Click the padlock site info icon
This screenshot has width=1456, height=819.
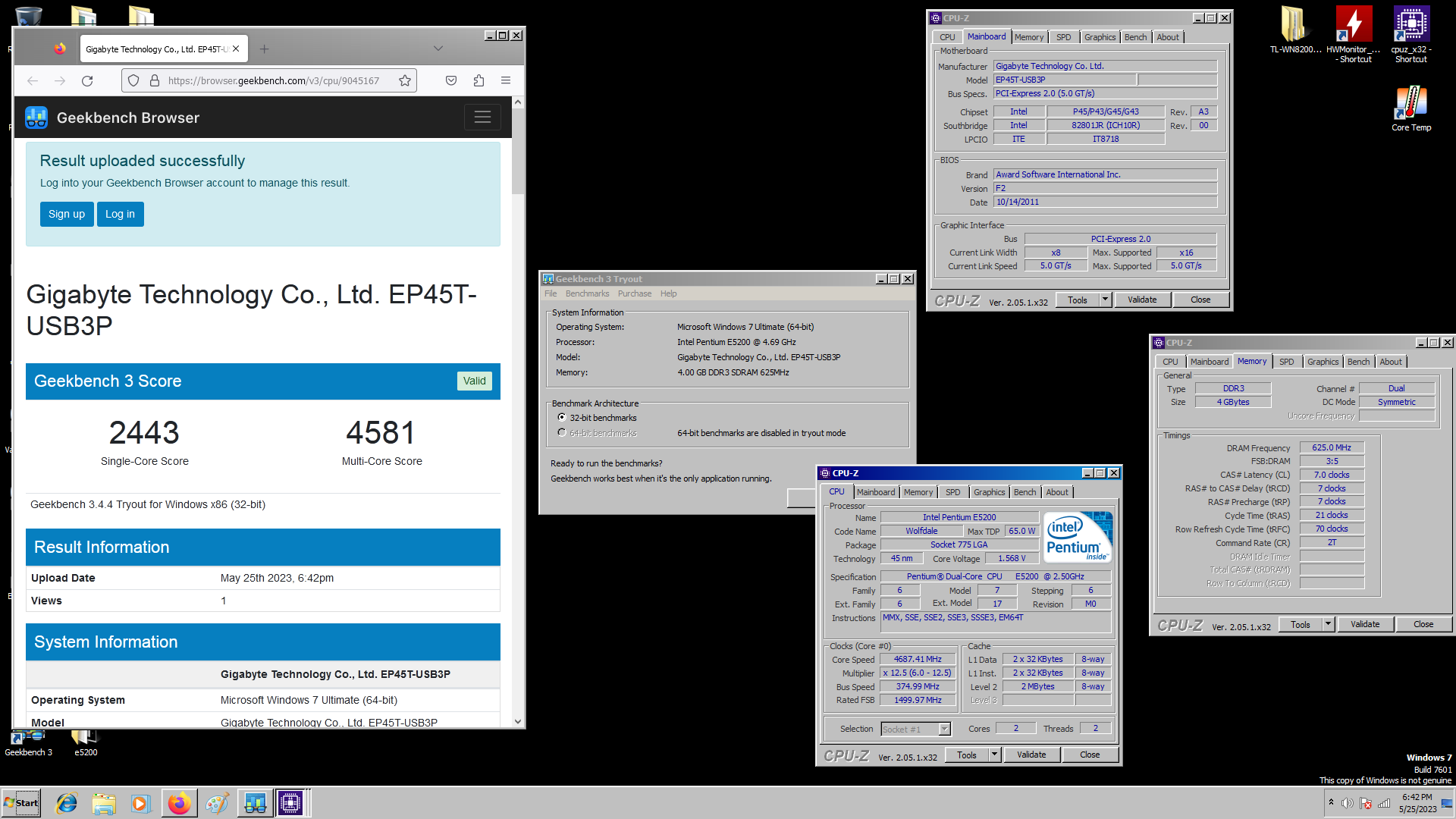[154, 80]
